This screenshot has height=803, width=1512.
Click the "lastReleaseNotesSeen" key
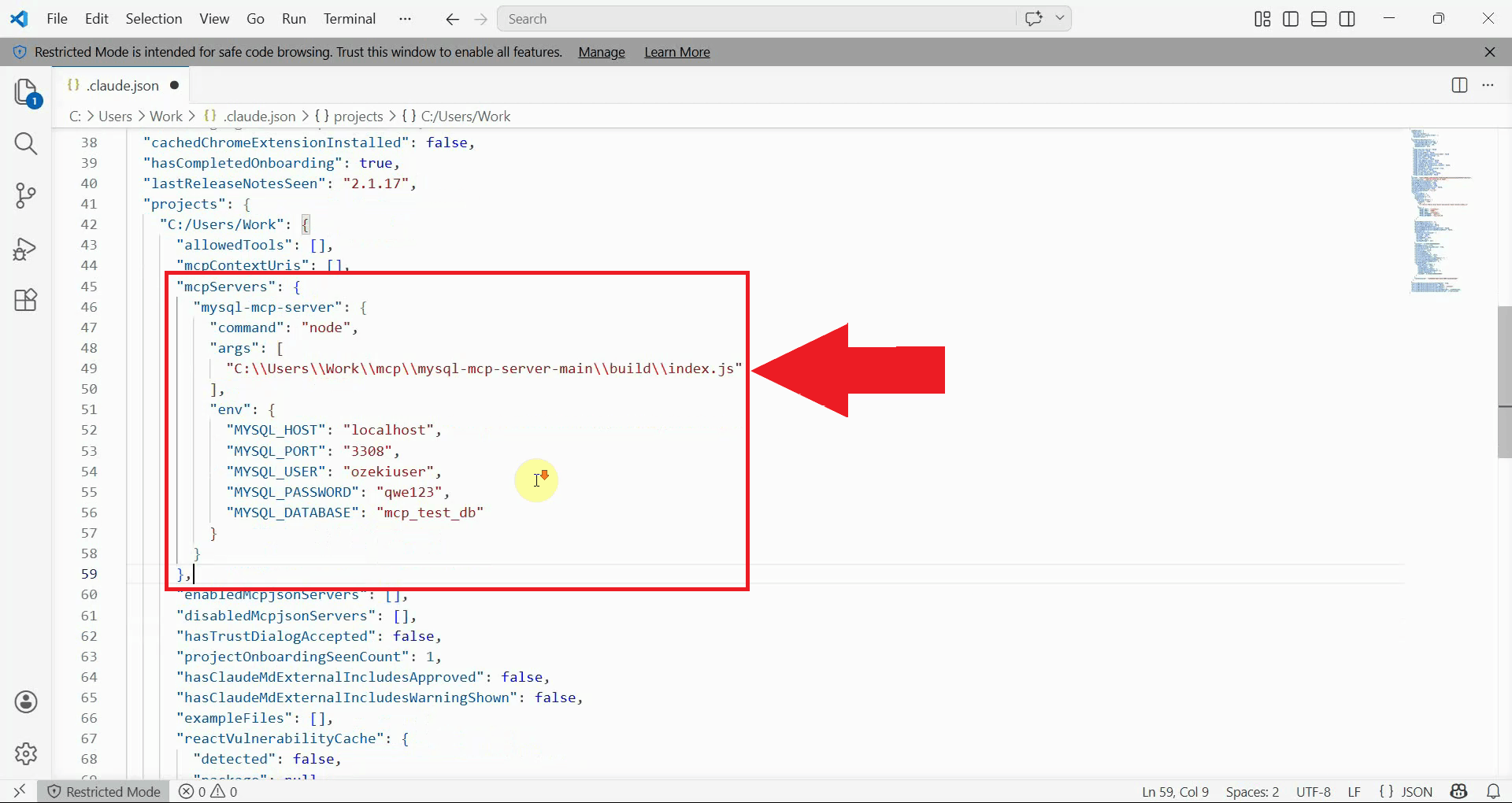tap(234, 183)
